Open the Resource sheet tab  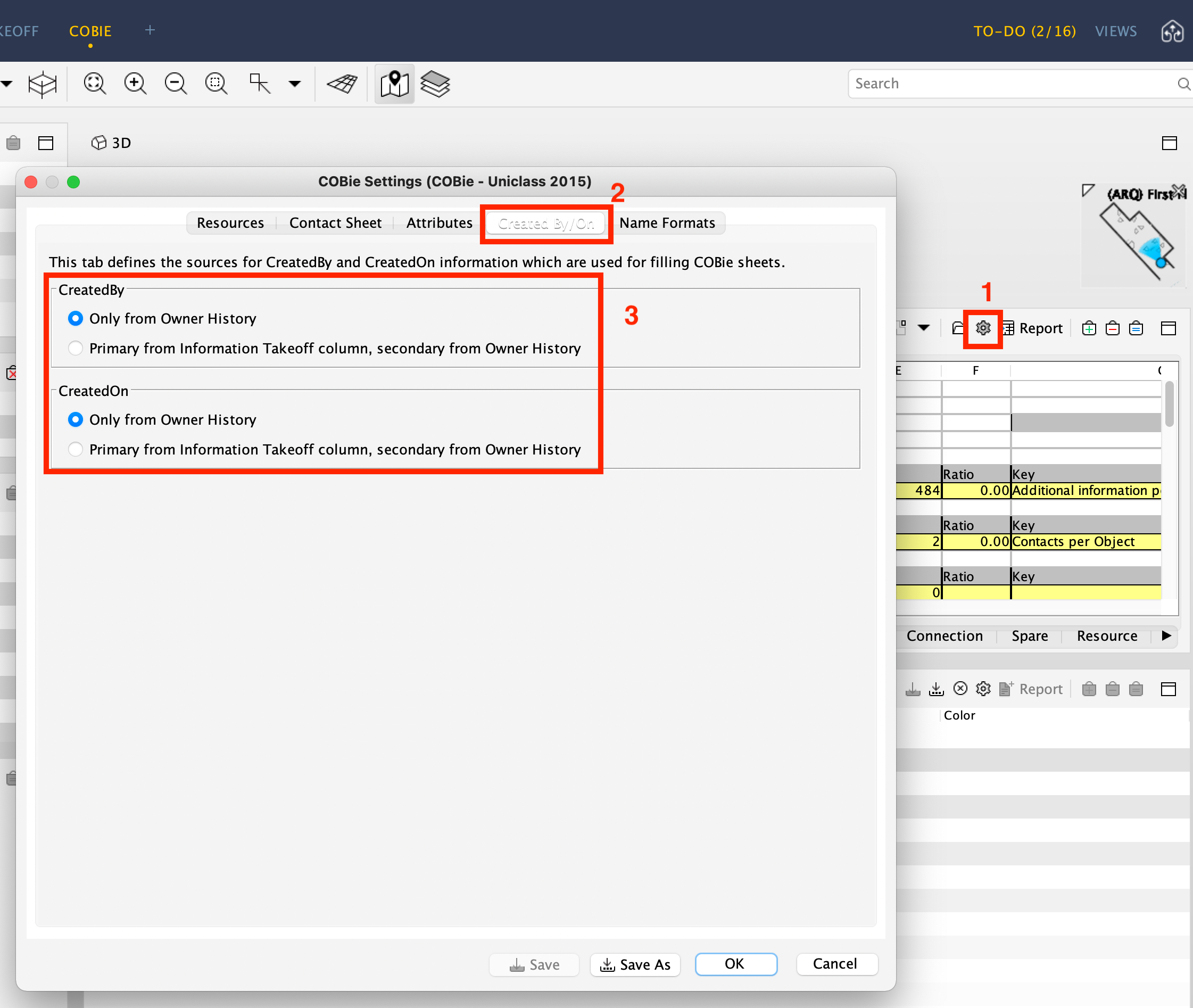click(x=1107, y=636)
